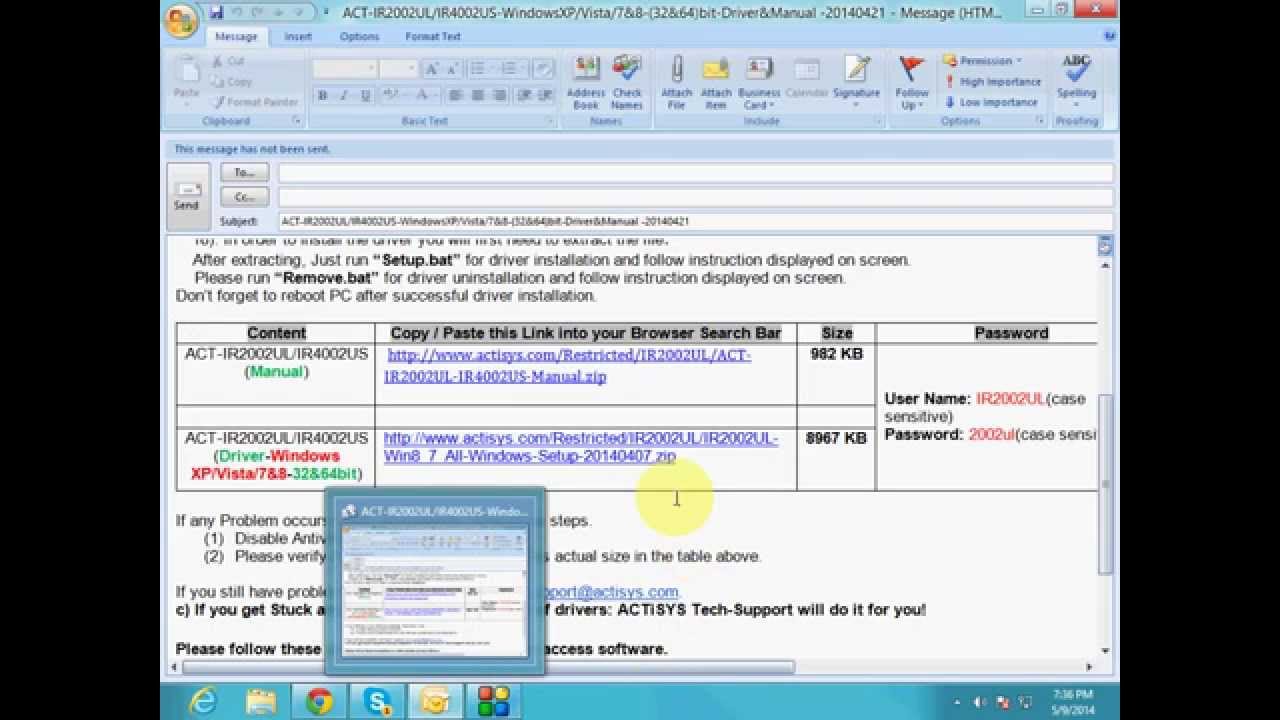Run the ABC Spelling check
This screenshot has width=1280, height=720.
click(1077, 83)
